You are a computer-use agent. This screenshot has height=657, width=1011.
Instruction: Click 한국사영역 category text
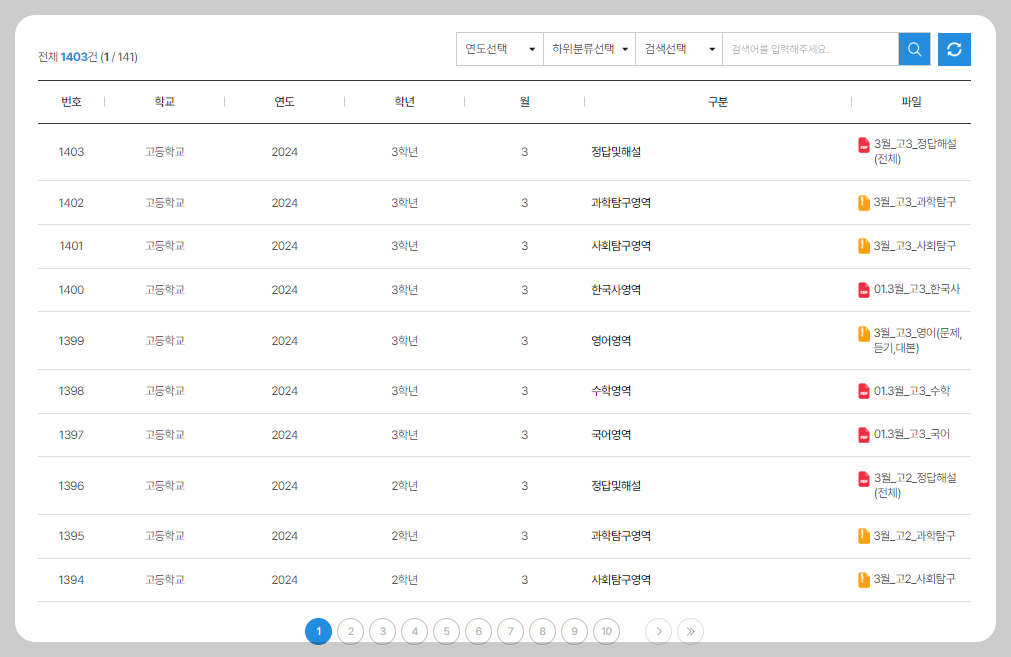tap(616, 290)
